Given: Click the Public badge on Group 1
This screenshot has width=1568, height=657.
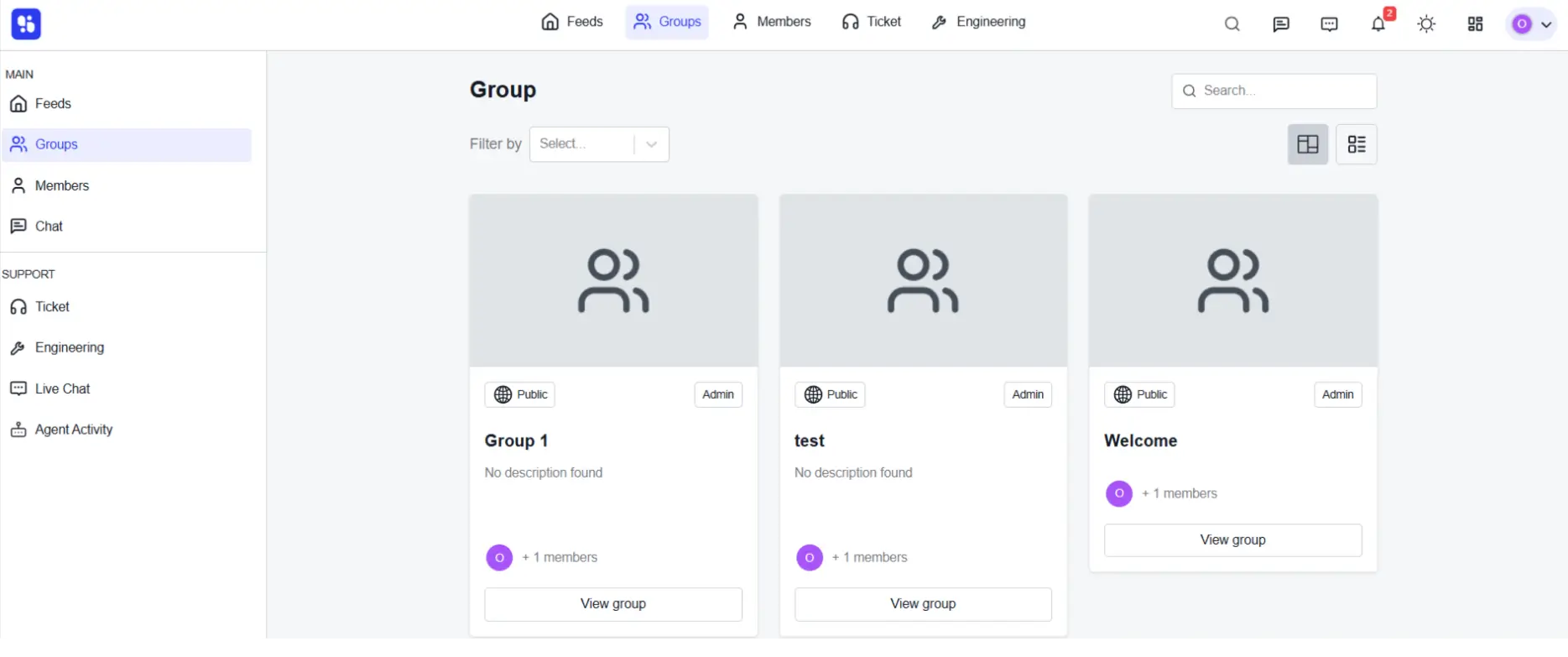Looking at the screenshot, I should 520,395.
